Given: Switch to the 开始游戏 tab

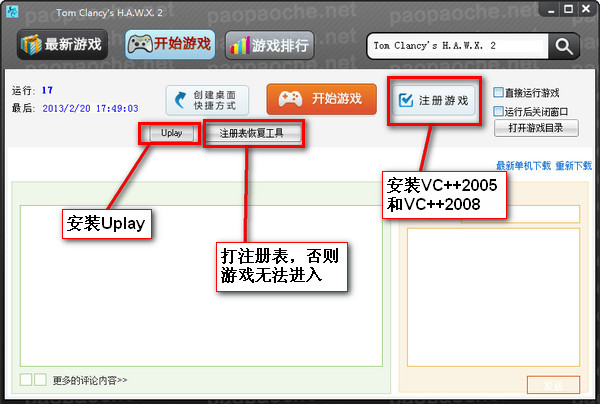Looking at the screenshot, I should 170,44.
